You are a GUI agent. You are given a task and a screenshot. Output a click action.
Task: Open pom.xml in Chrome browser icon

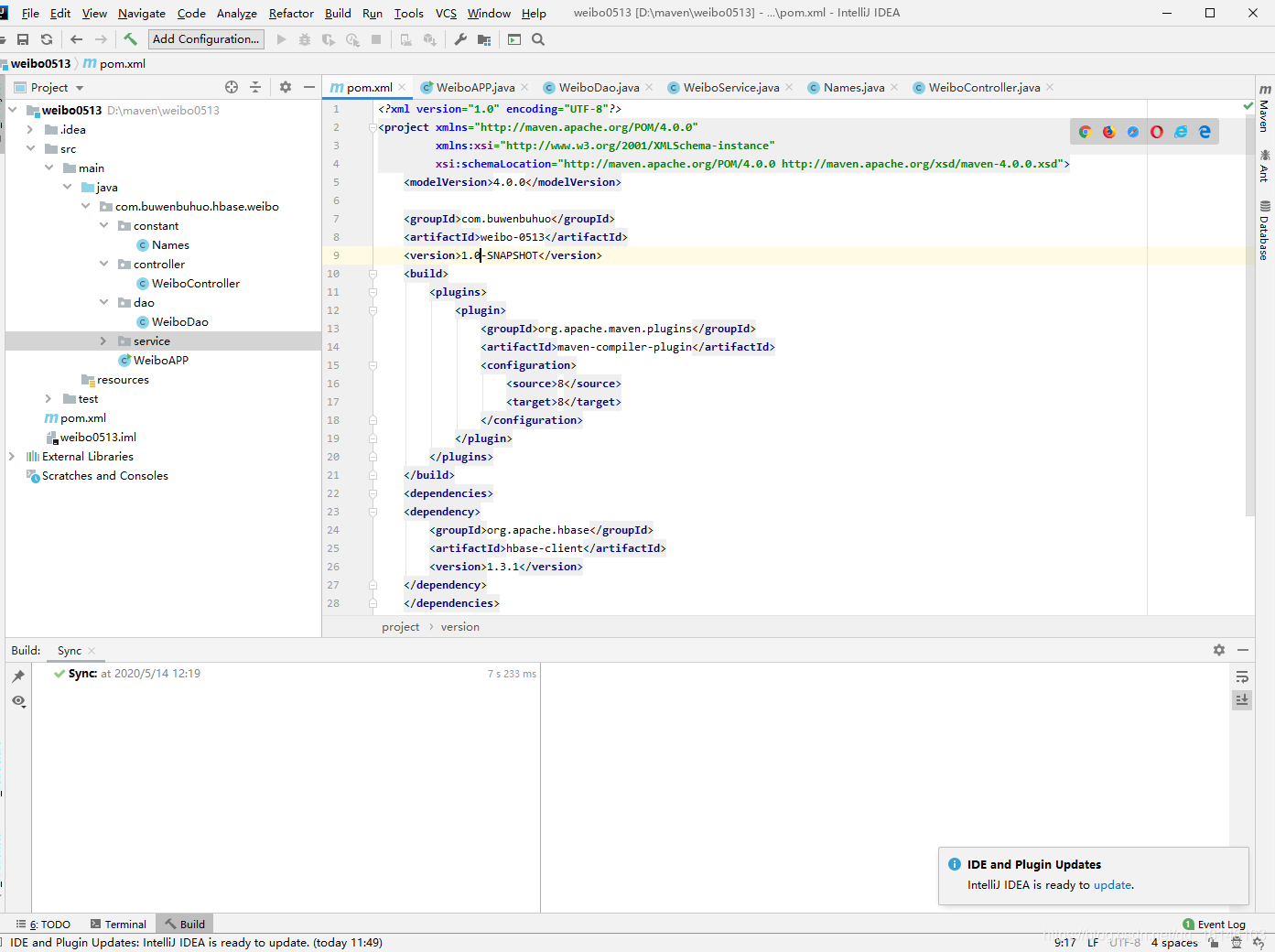(1085, 132)
